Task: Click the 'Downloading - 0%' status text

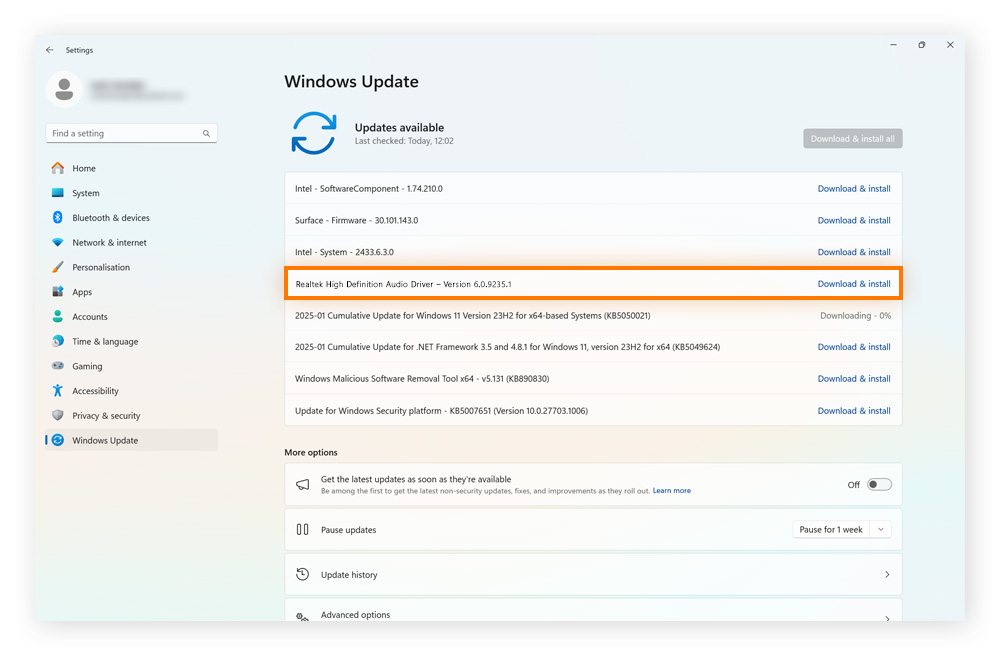Action: pyautogui.click(x=855, y=316)
